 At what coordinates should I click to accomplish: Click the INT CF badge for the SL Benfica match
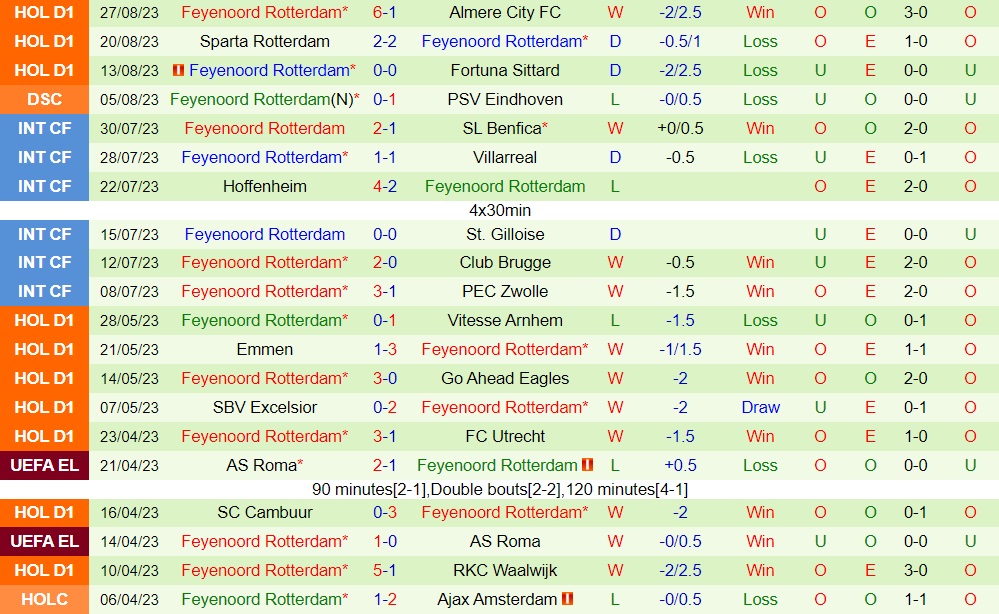(x=45, y=128)
